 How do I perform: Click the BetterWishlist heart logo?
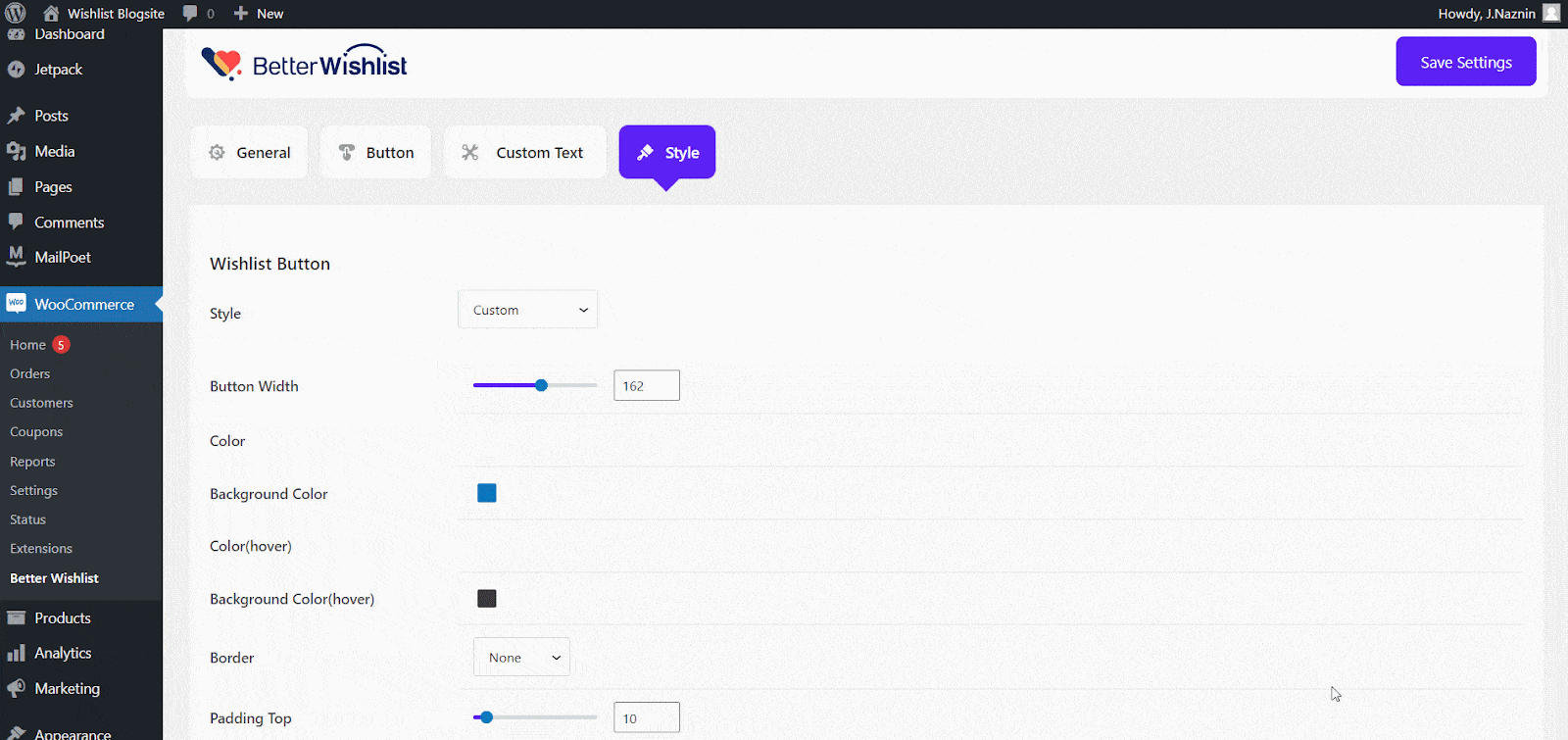click(221, 64)
